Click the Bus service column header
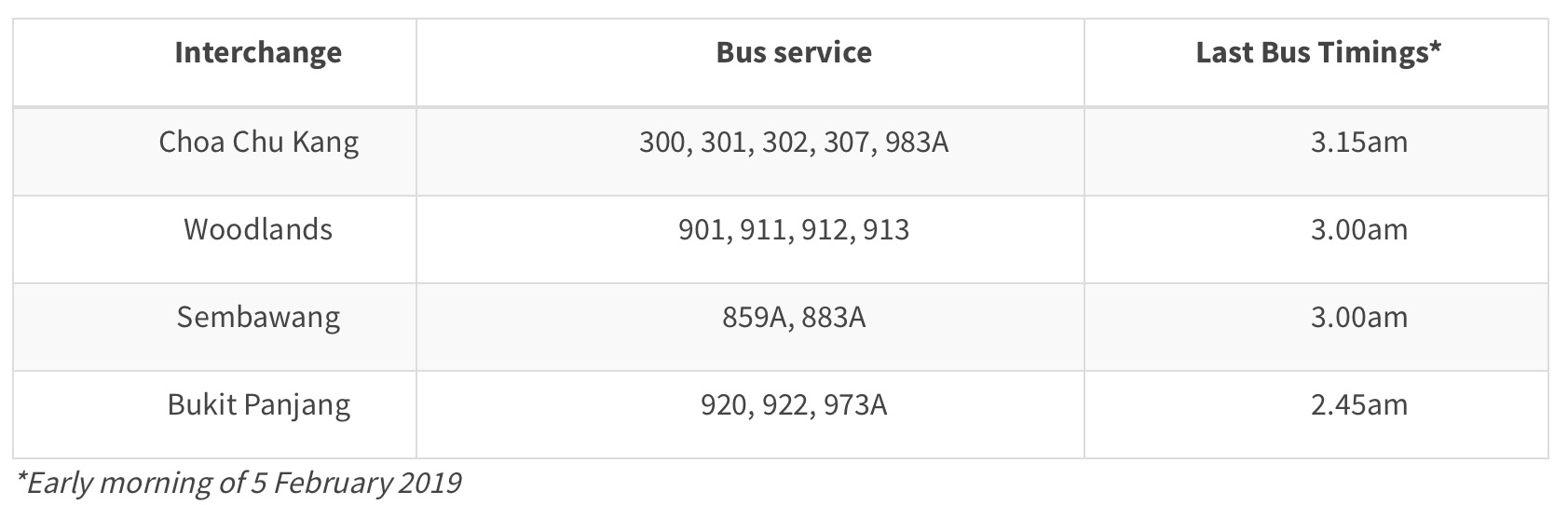1568x505 pixels. [x=794, y=53]
